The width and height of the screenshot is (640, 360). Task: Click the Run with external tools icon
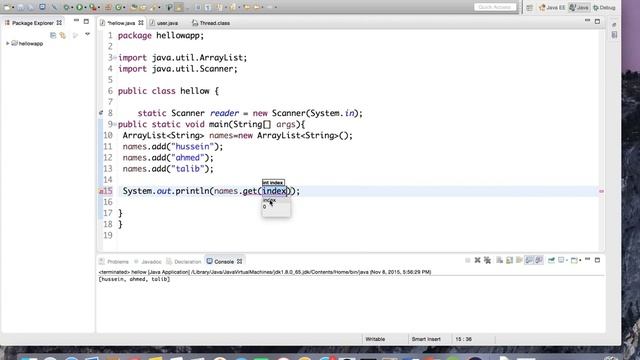pos(93,7)
